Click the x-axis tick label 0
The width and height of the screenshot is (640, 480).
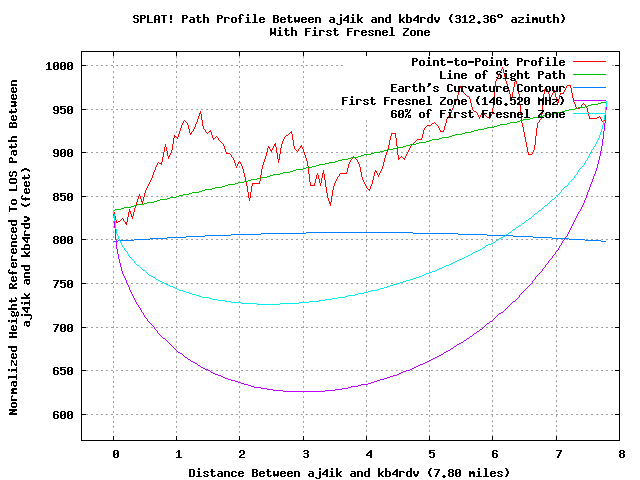[116, 454]
